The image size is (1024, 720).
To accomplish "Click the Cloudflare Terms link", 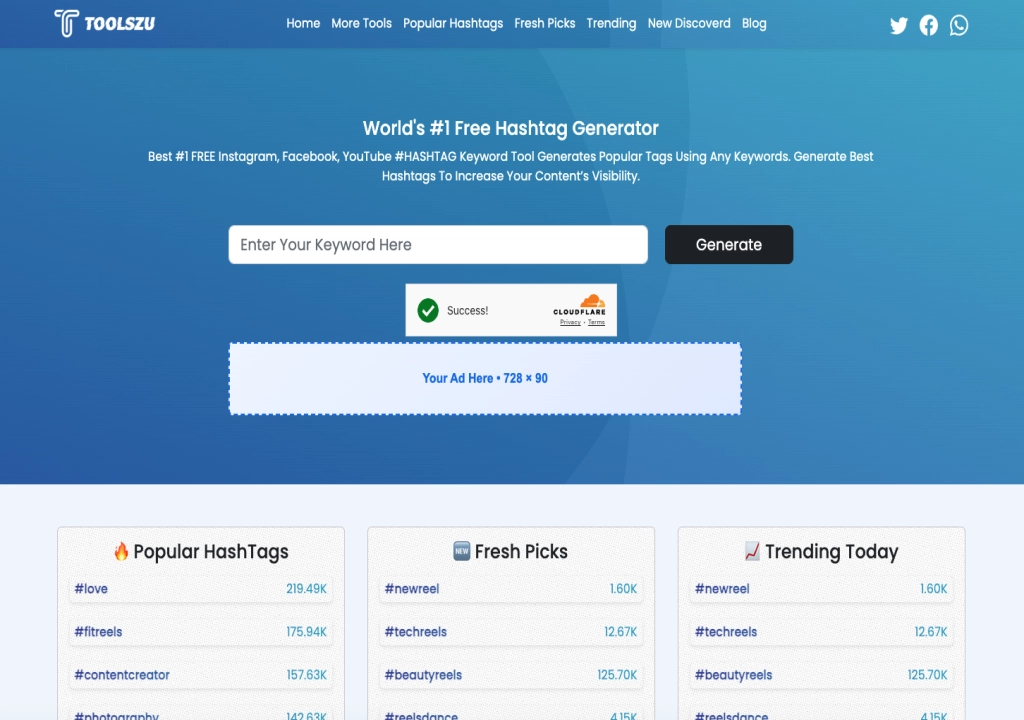I will tap(596, 322).
